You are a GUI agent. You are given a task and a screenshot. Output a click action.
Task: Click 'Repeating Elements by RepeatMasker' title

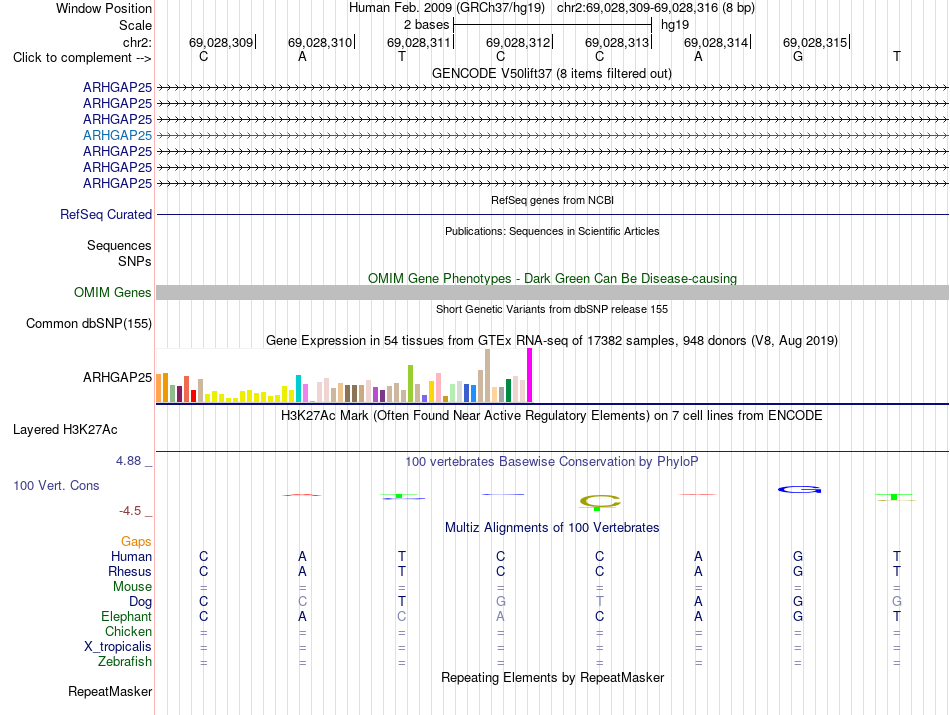[552, 677]
